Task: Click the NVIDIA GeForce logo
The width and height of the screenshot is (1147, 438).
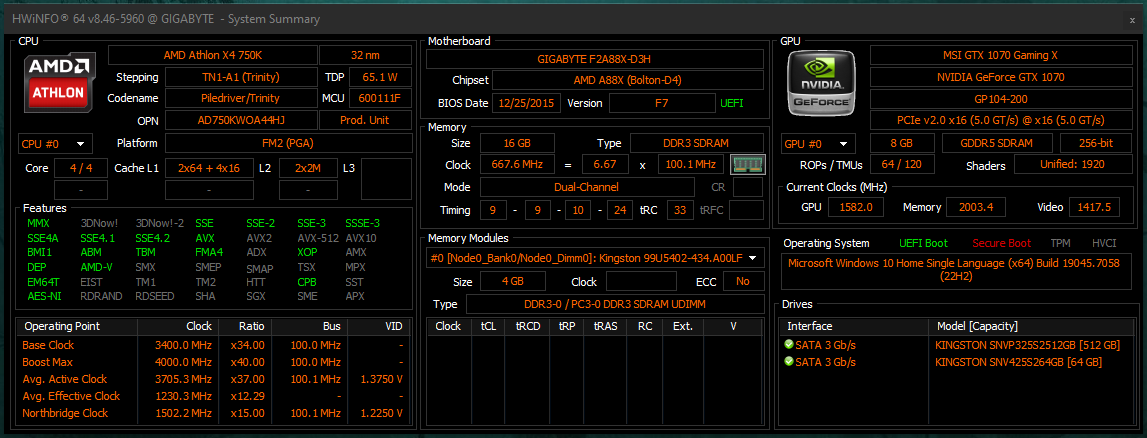Action: 821,82
